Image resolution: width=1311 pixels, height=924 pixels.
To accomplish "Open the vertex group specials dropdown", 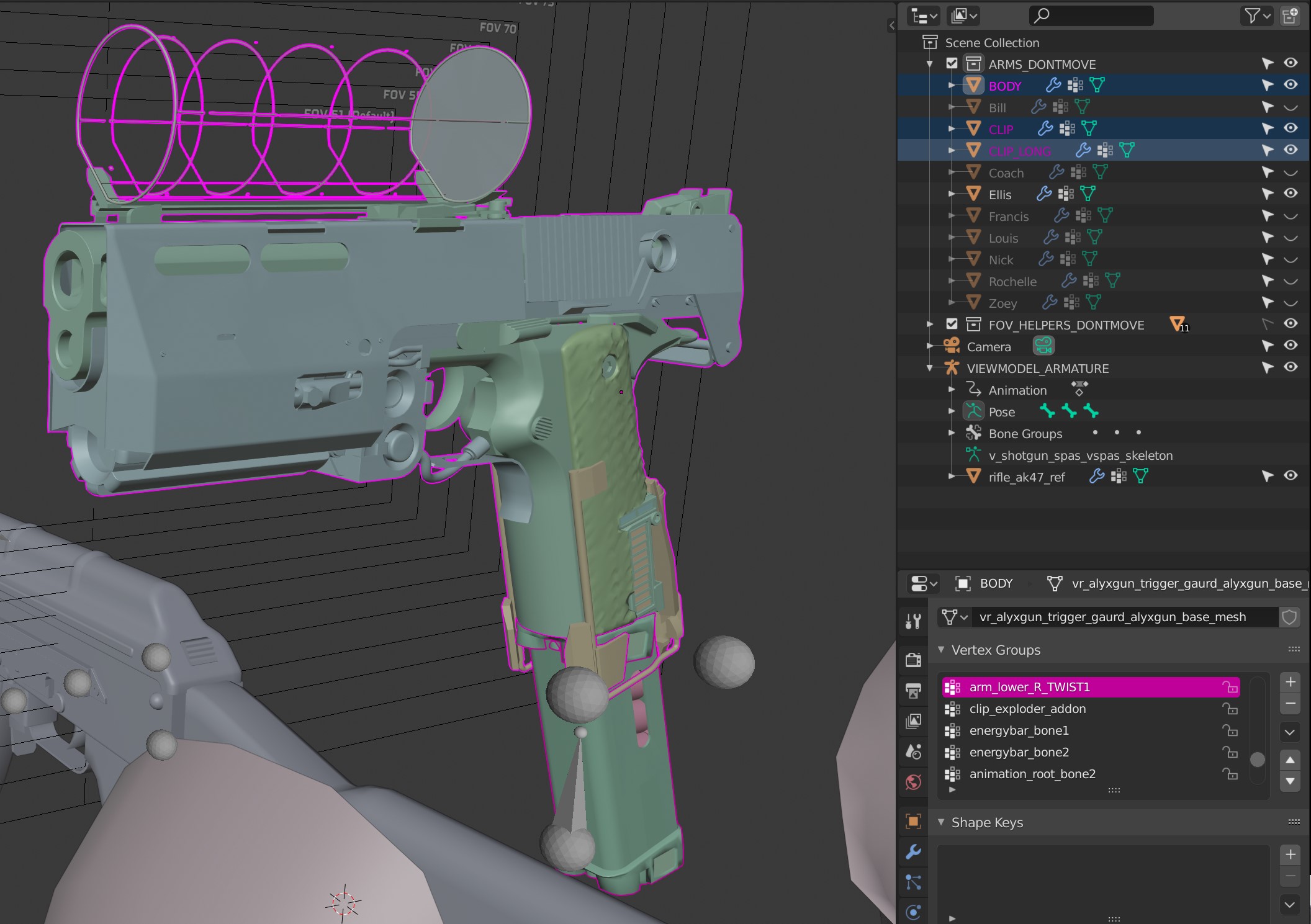I will 1290,732.
